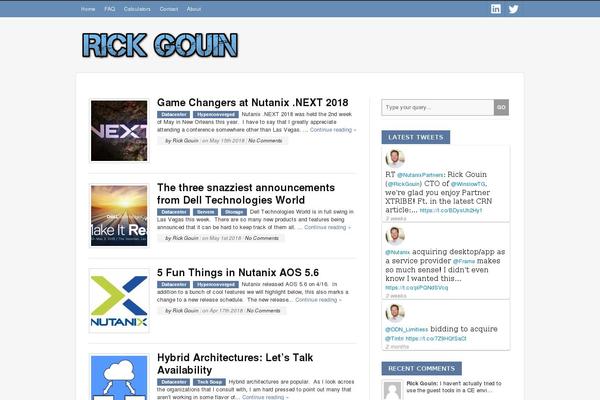Screen dimensions: 600x400
Task: Click the @Tintri mention
Action: (x=395, y=338)
